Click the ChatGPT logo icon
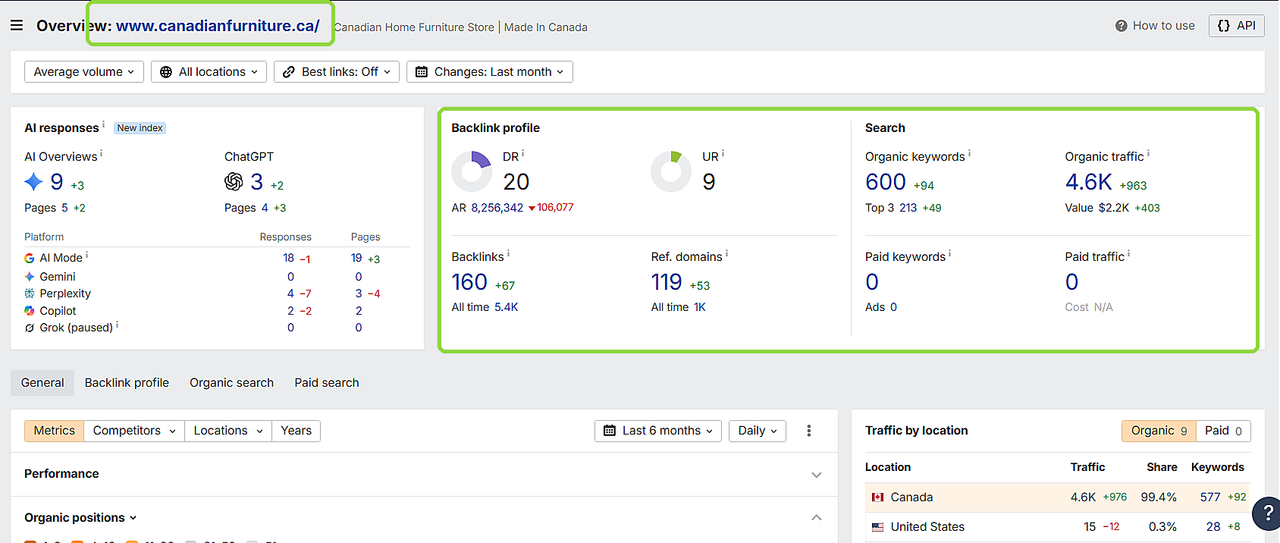 point(234,182)
